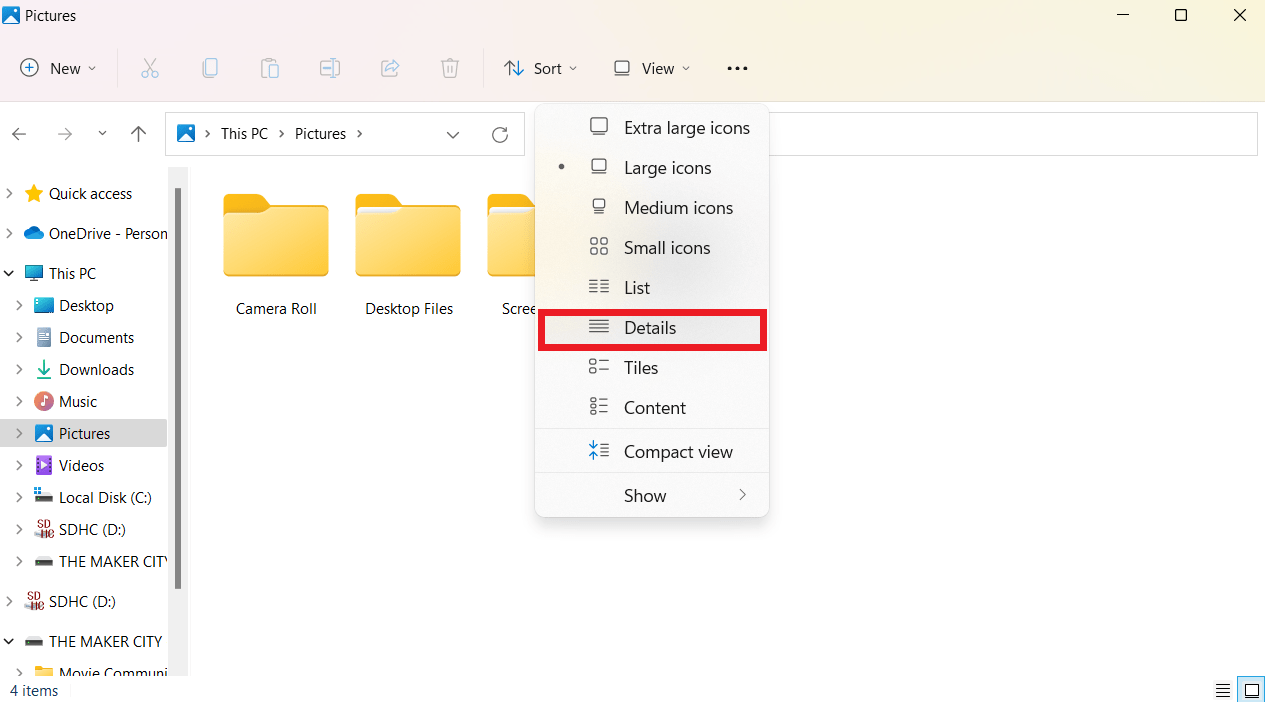Select Large icons view option
Image resolution: width=1265 pixels, height=702 pixels.
point(667,168)
